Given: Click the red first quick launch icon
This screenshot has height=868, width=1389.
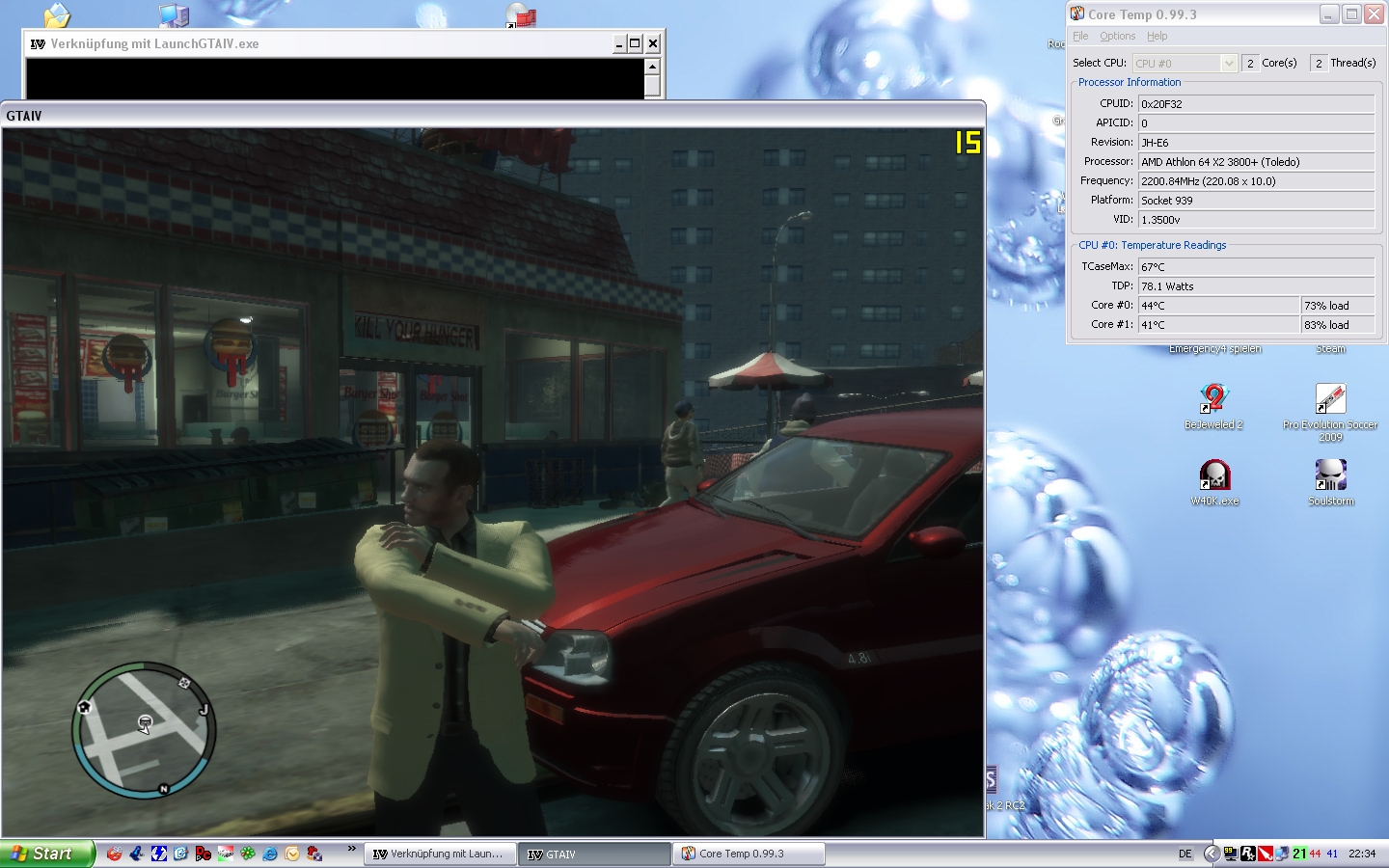Looking at the screenshot, I should (114, 854).
